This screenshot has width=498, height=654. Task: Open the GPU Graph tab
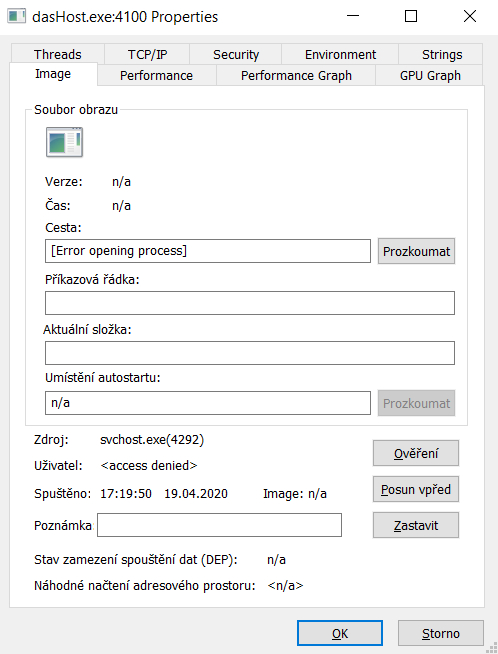coord(430,75)
